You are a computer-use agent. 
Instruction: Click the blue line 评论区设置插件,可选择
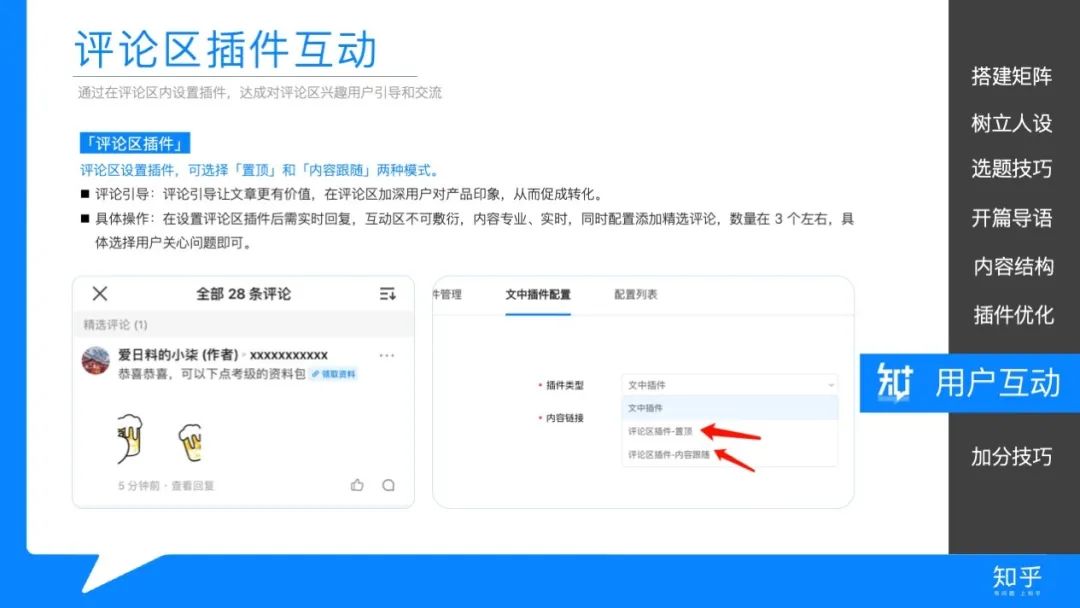[x=260, y=170]
